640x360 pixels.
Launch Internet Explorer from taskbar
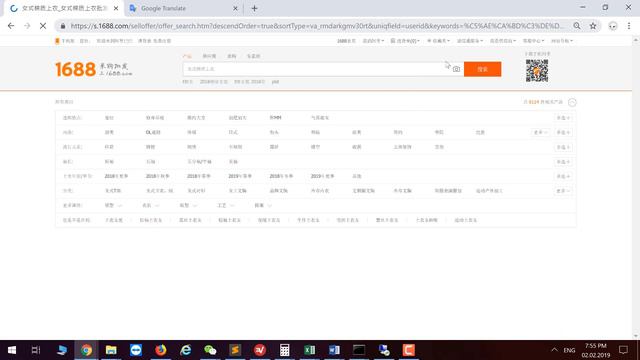coord(186,350)
